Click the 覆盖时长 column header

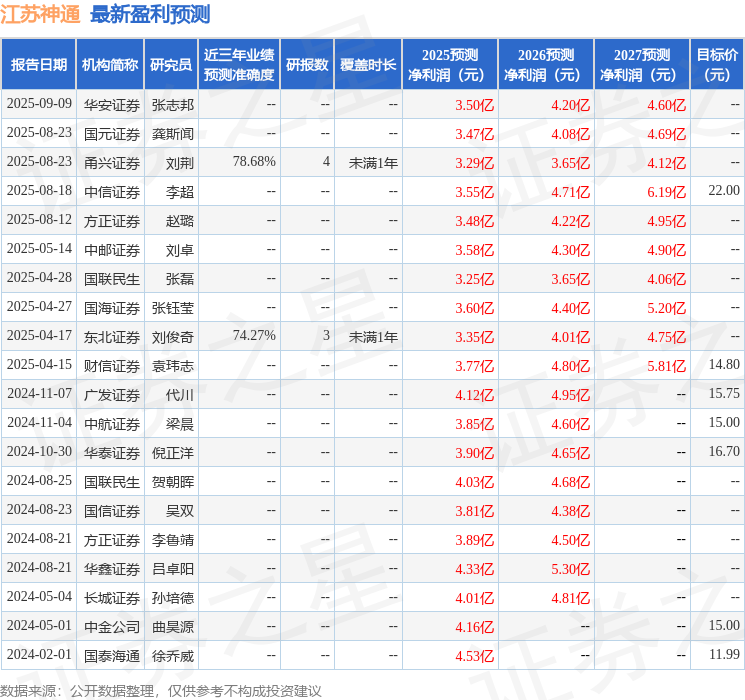point(368,65)
